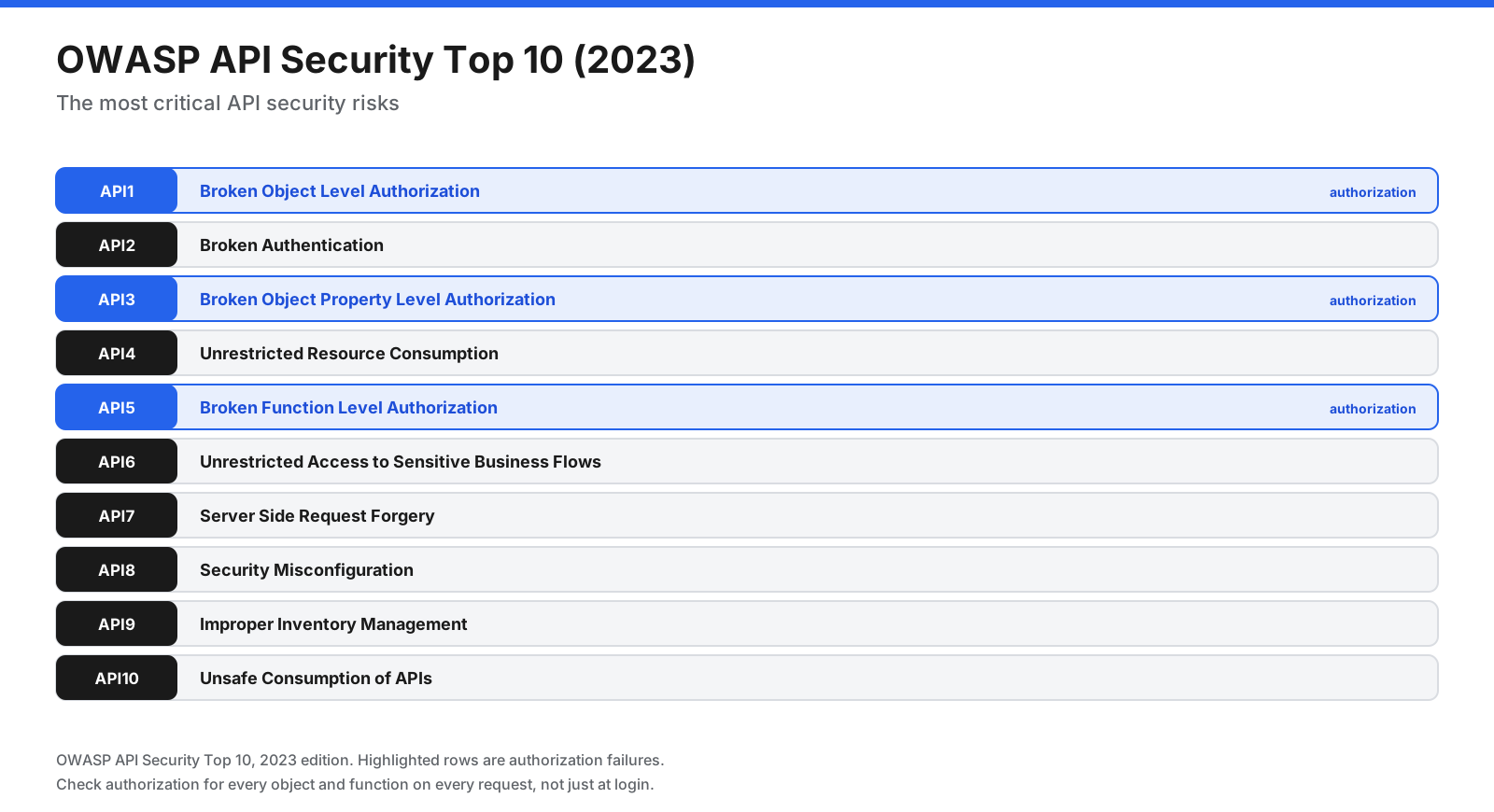Click the API6 badge

pos(117,461)
